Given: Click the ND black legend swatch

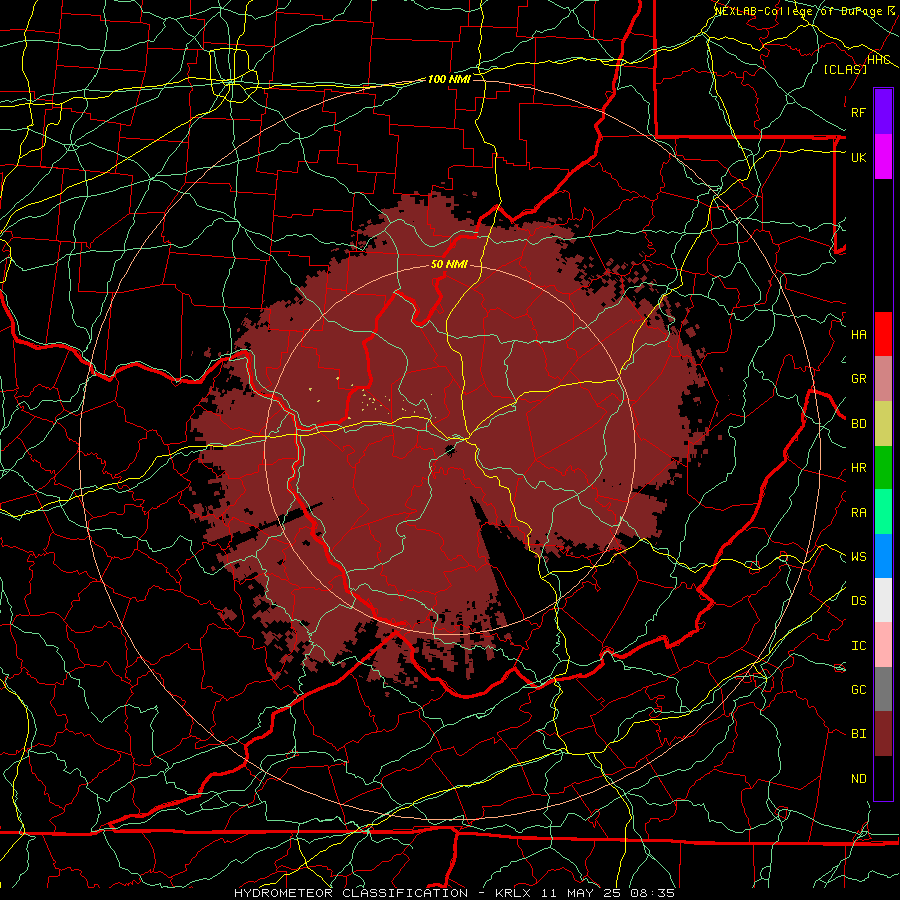Looking at the screenshot, I should (x=883, y=778).
